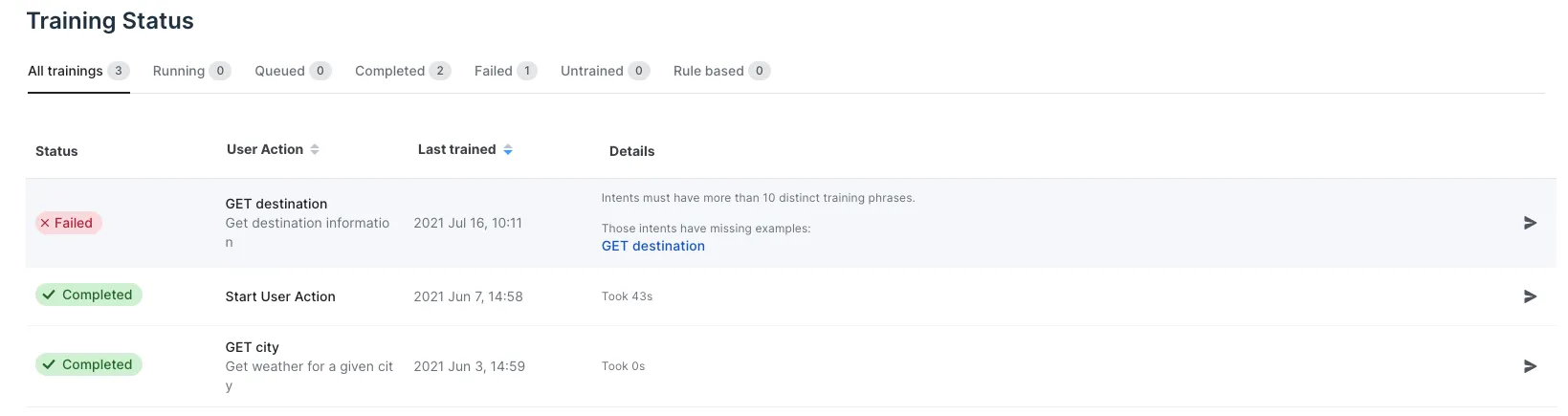Click the Last trained column header
1568x416 pixels.
point(457,149)
